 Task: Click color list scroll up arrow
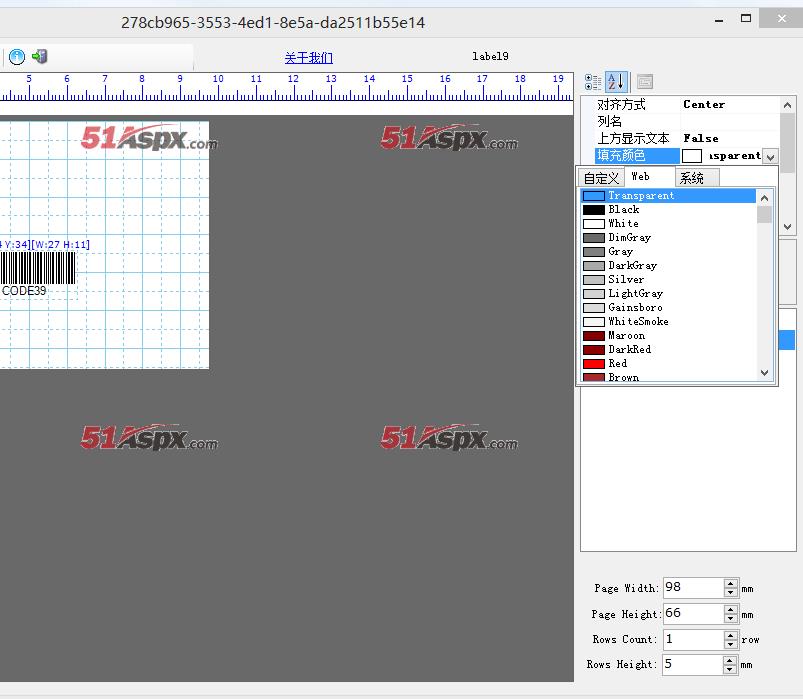[765, 198]
